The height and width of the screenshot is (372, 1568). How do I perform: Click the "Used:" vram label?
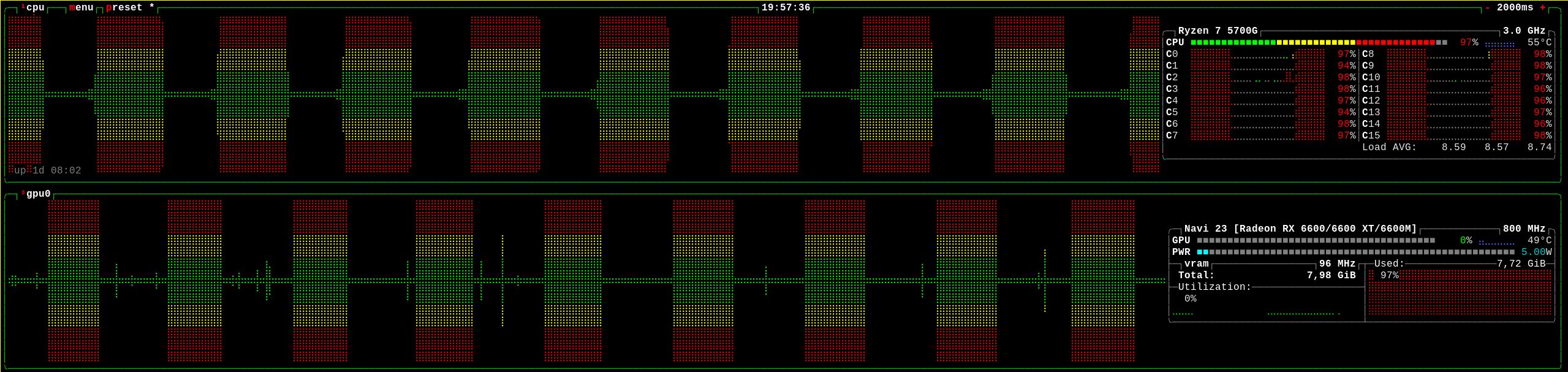pyautogui.click(x=1389, y=264)
